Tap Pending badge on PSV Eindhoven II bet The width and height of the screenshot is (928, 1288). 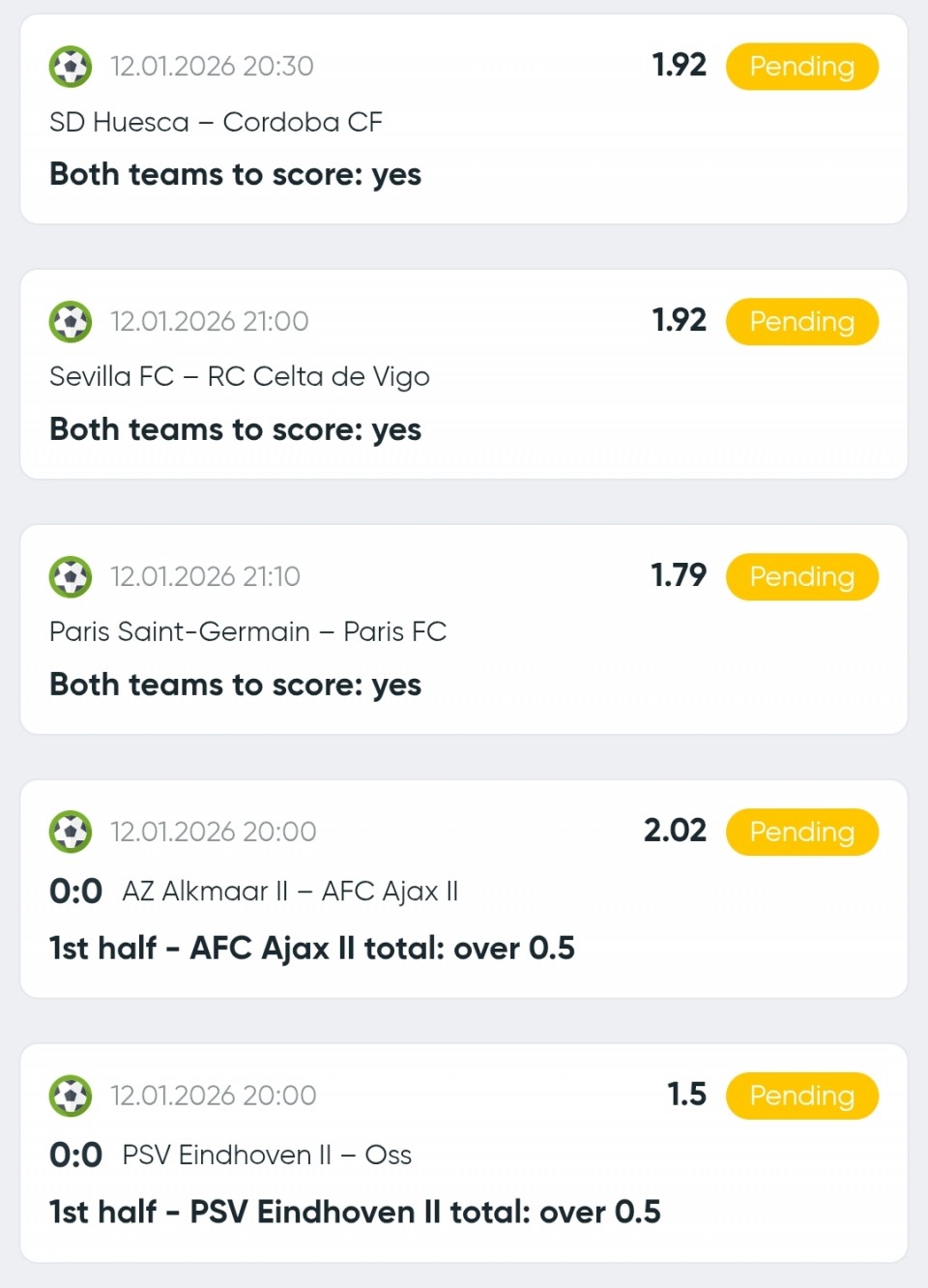click(x=801, y=1096)
